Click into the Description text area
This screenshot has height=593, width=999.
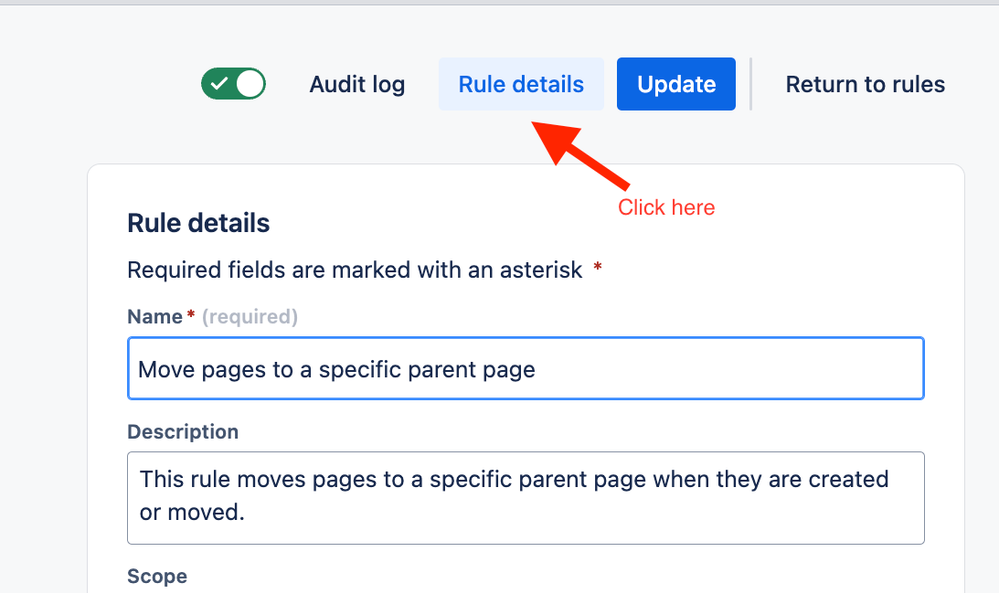tap(526, 498)
